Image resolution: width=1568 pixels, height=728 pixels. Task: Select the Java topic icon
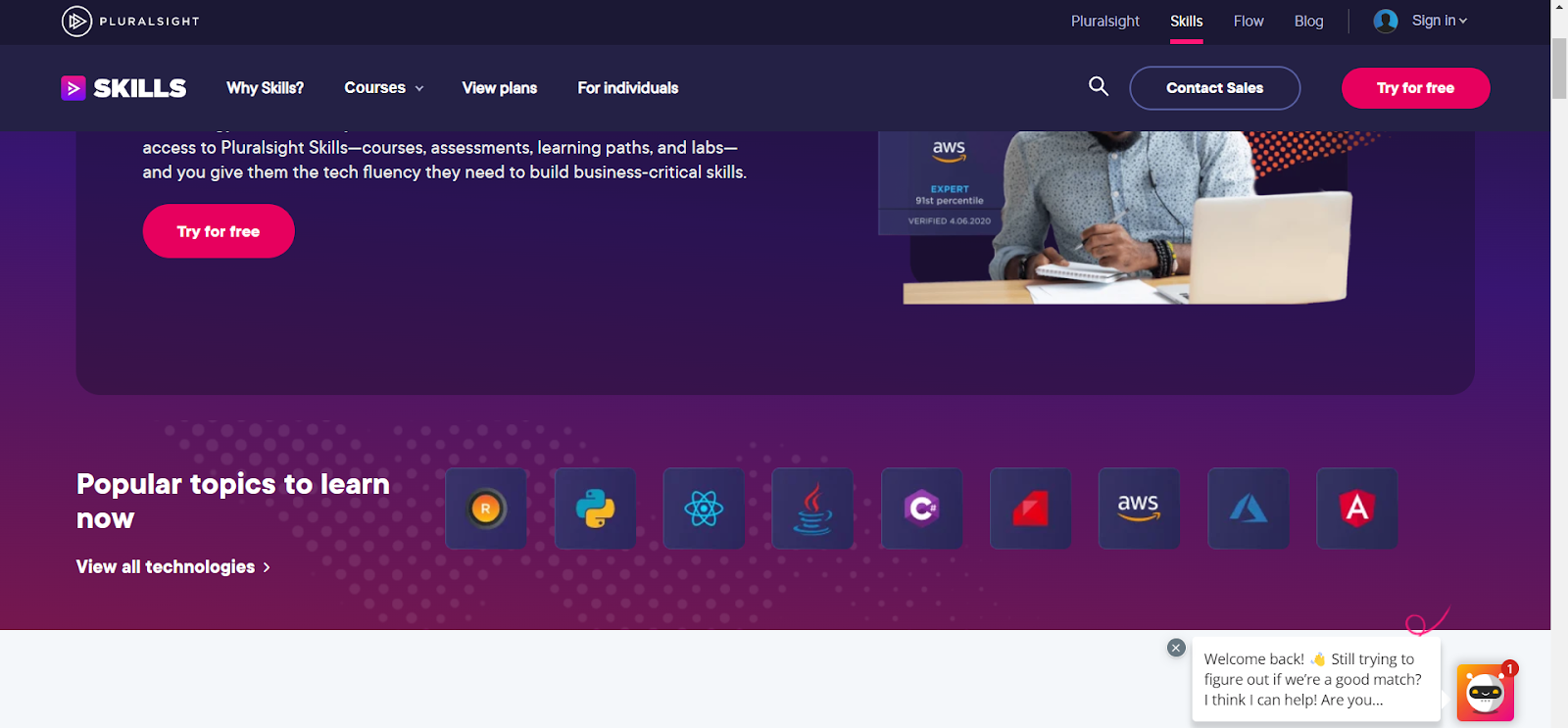[812, 509]
